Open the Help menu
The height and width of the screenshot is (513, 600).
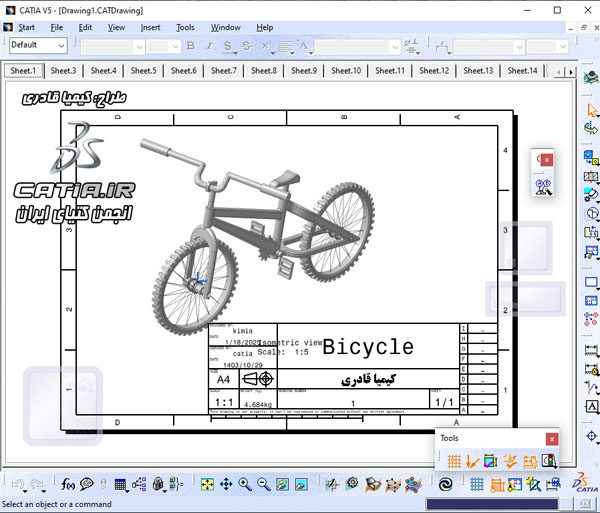click(265, 28)
